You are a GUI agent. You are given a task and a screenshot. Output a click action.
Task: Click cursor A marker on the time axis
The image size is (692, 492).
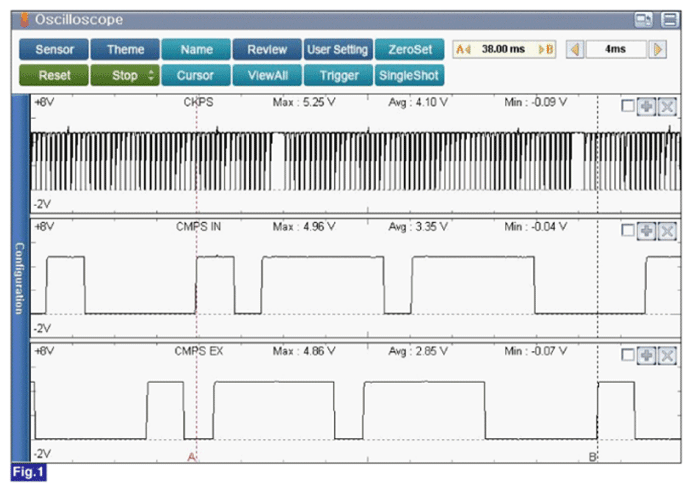click(x=191, y=456)
